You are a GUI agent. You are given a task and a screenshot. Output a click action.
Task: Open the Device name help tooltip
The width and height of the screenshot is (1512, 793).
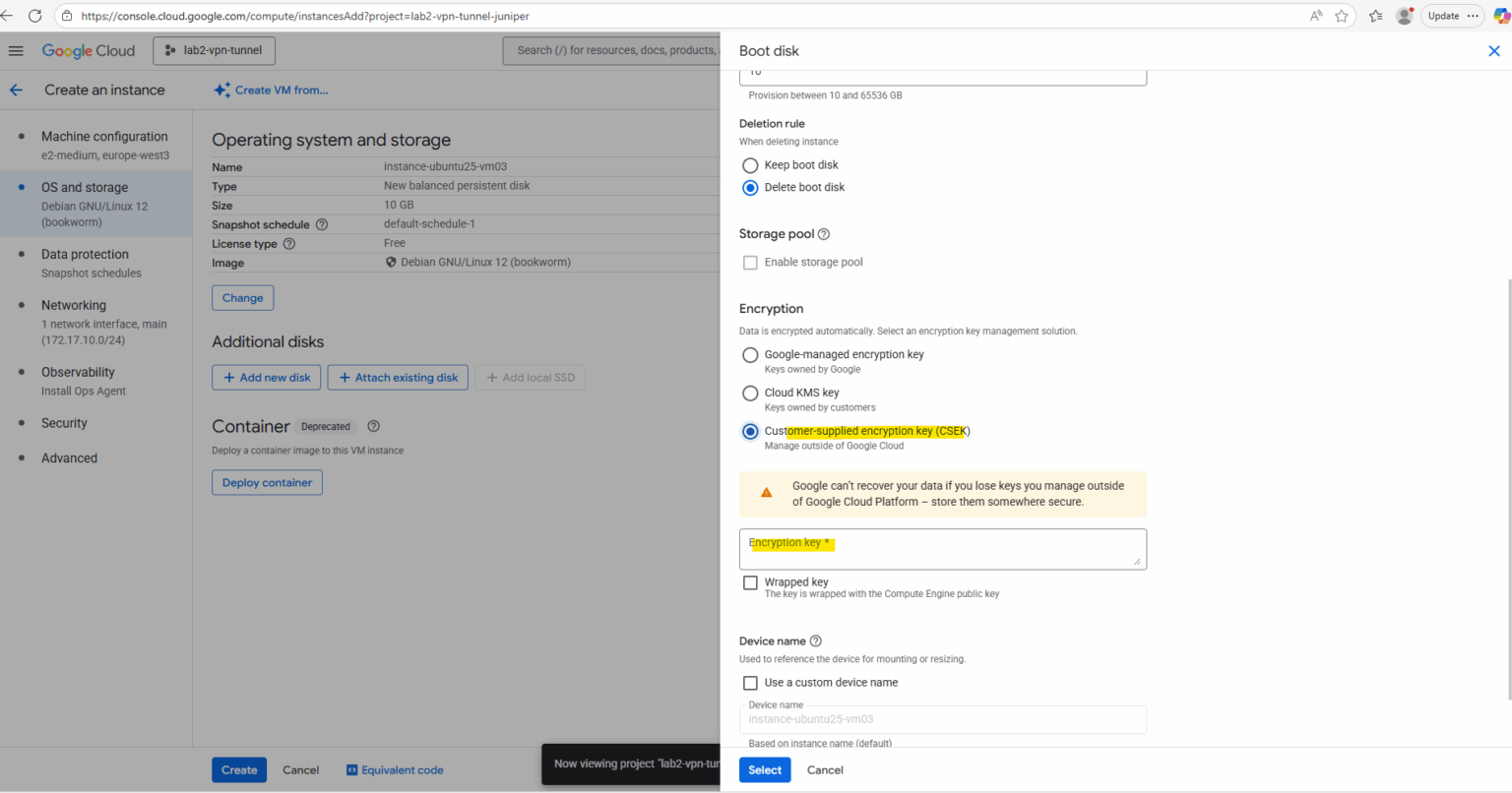point(815,640)
